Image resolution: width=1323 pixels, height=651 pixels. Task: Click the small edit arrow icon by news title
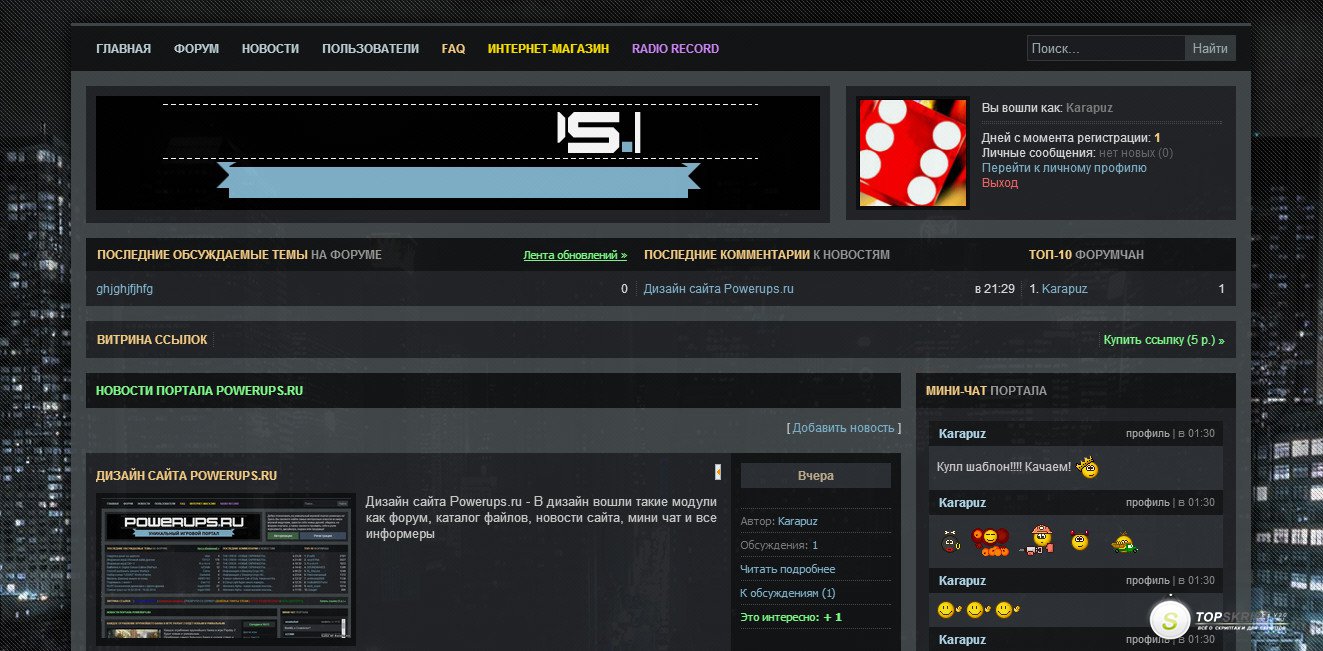(x=717, y=472)
